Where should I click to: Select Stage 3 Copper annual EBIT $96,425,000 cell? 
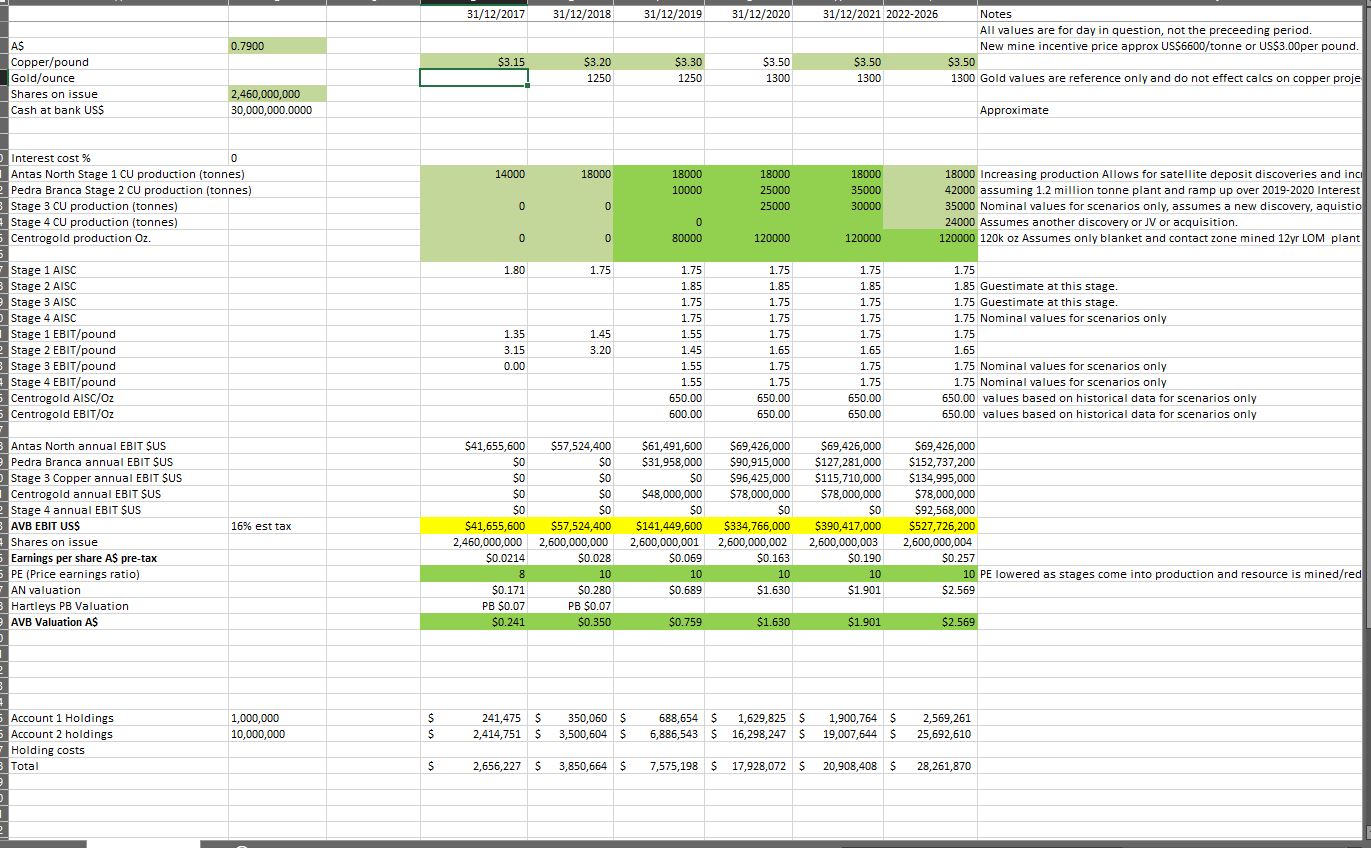tap(750, 478)
